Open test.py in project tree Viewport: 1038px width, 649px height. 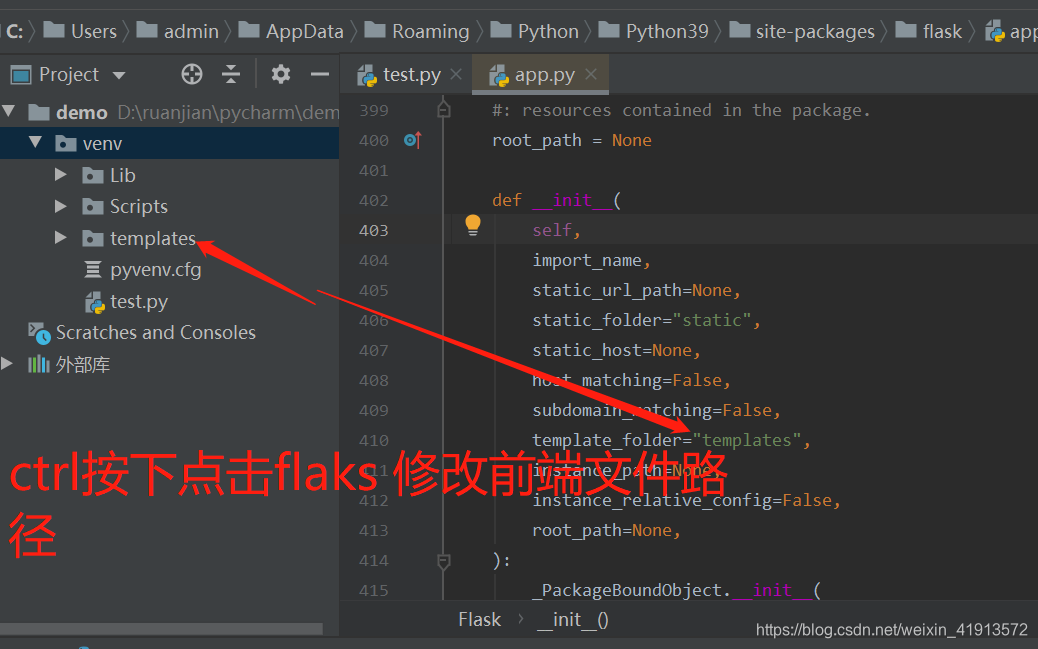tap(138, 301)
